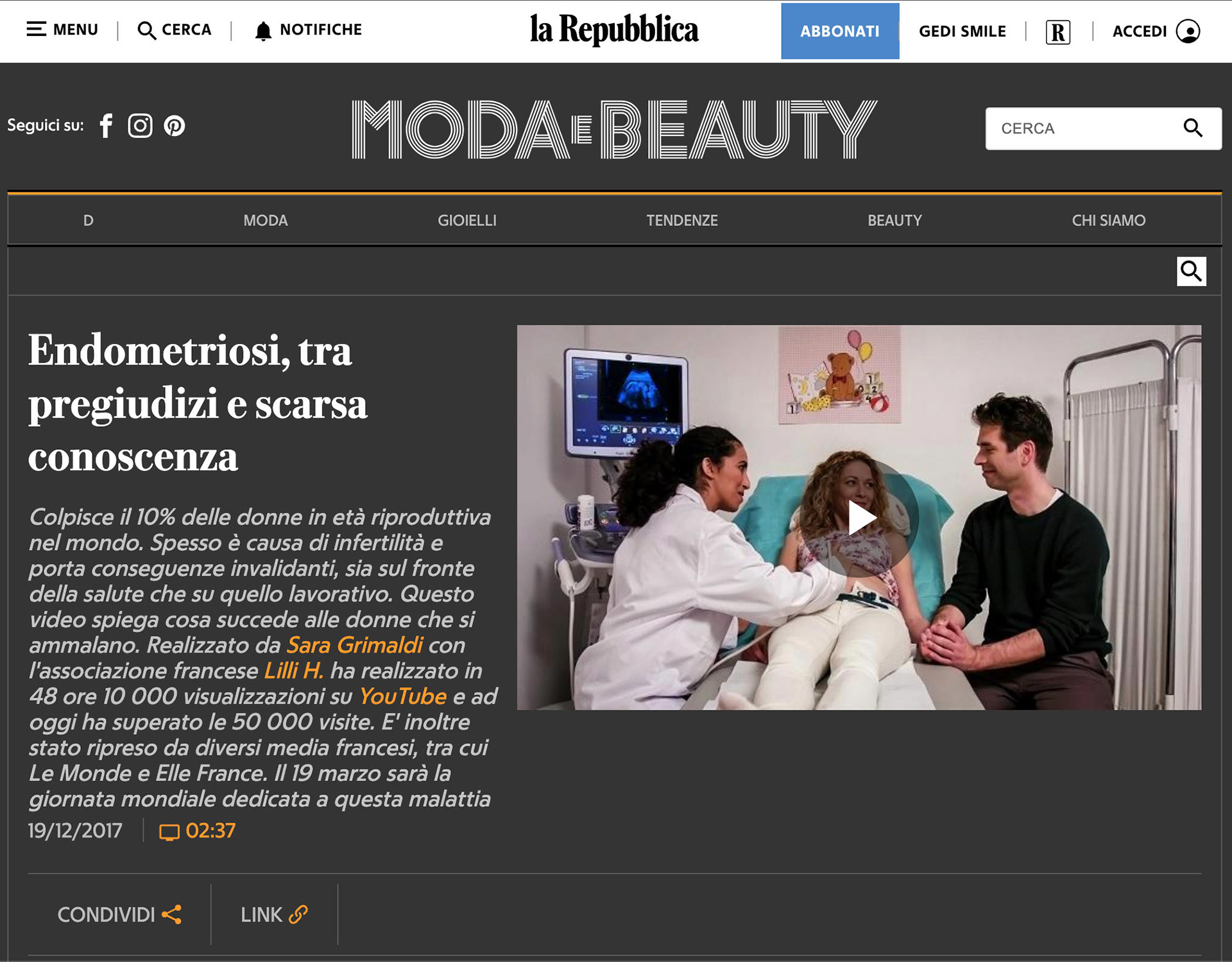Click the top bar CERCA magnifier icon
Screen dimensions: 1232x962
tap(147, 30)
